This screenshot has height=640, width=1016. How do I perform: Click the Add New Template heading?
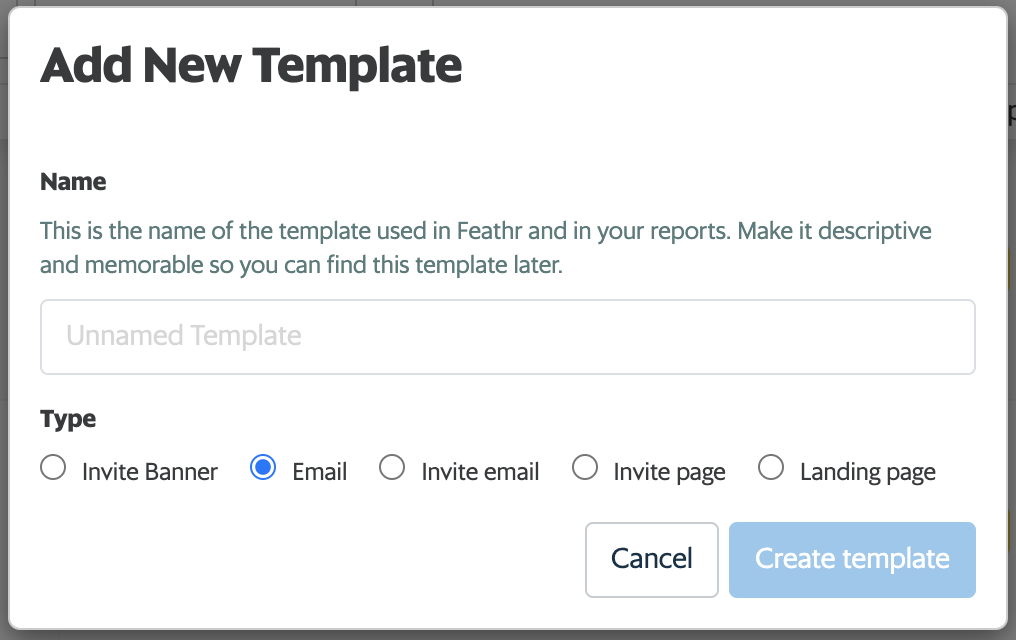[251, 66]
